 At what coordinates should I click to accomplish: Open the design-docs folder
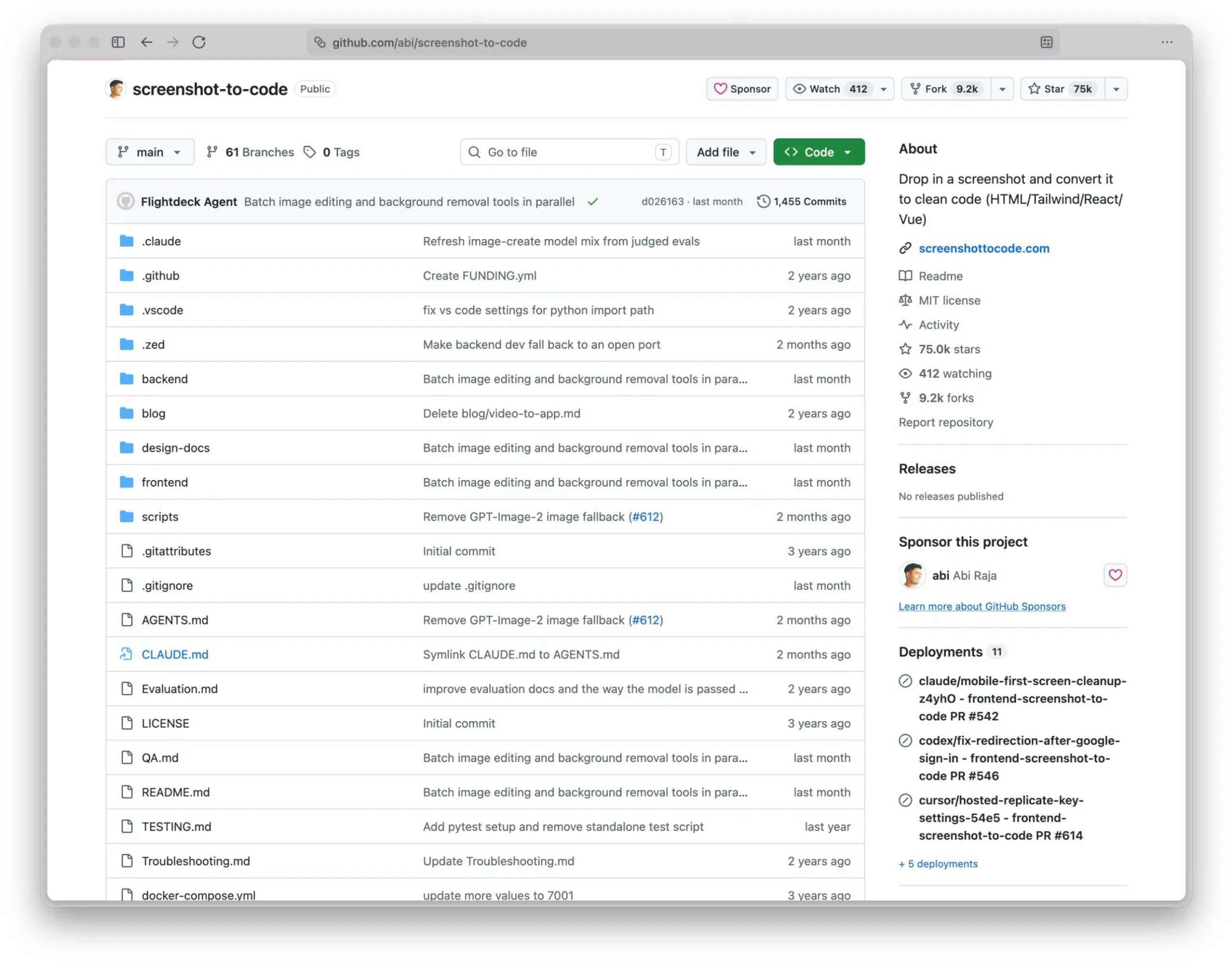point(176,447)
